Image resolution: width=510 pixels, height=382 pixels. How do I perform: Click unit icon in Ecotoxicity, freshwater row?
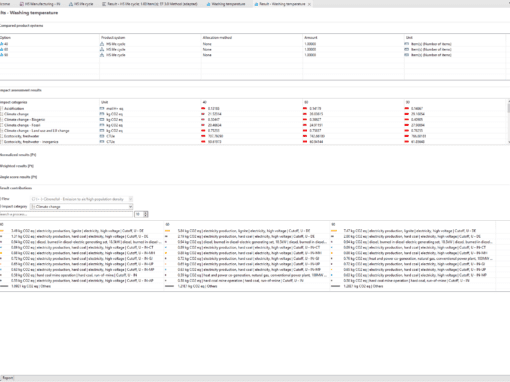[x=102, y=136]
